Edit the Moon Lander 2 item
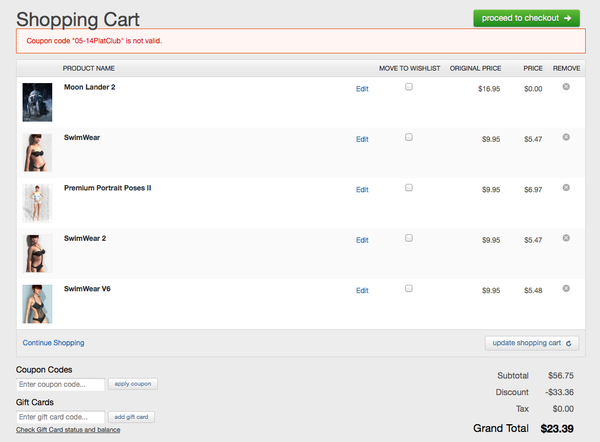Screen dimensions: 600x442 362,89
